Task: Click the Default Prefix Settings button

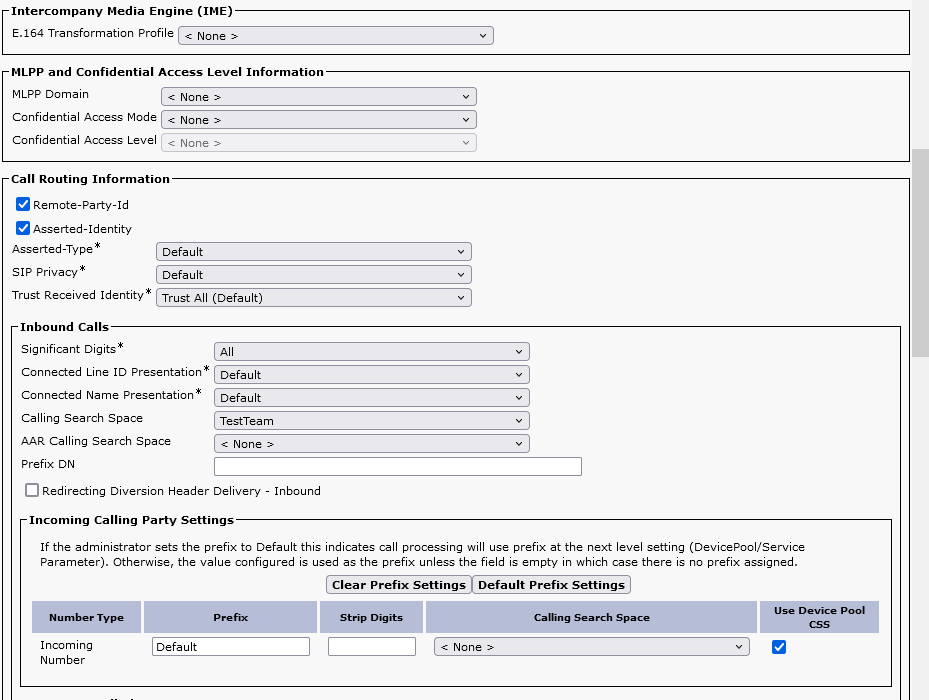Action: pos(551,585)
